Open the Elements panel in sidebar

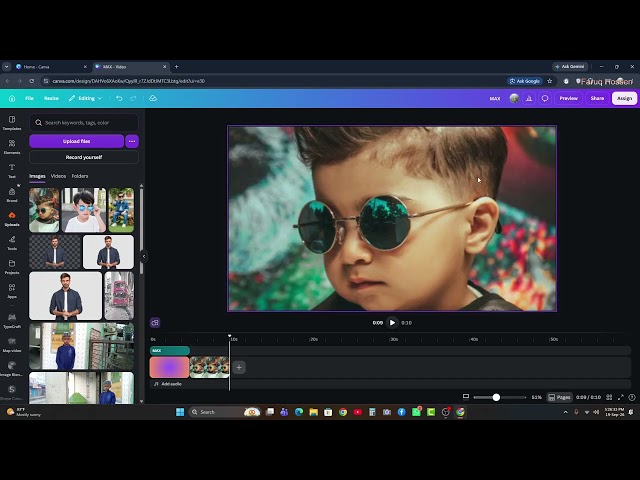tap(12, 147)
